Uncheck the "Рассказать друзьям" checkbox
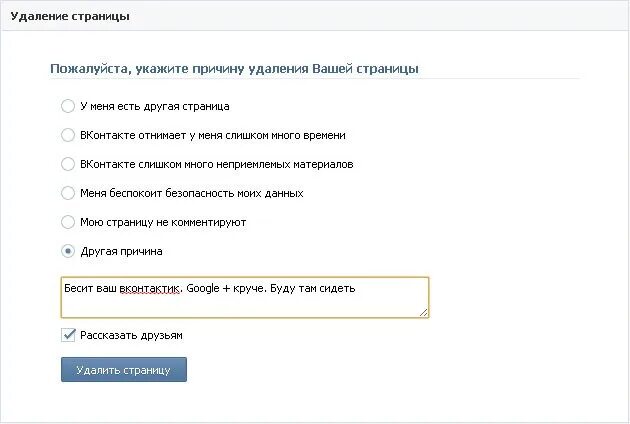 coord(68,336)
